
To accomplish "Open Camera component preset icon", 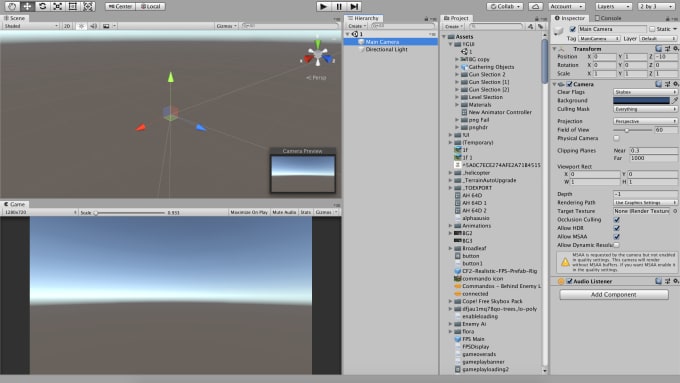I will pos(667,84).
